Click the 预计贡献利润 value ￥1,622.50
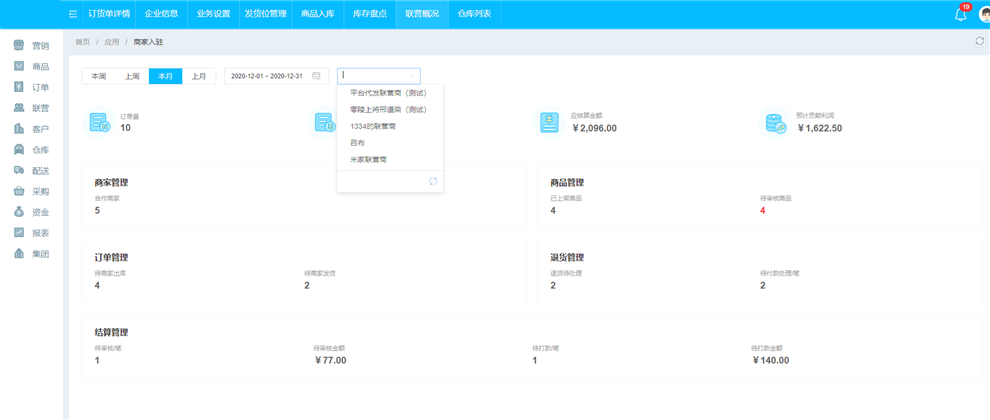 click(x=819, y=128)
